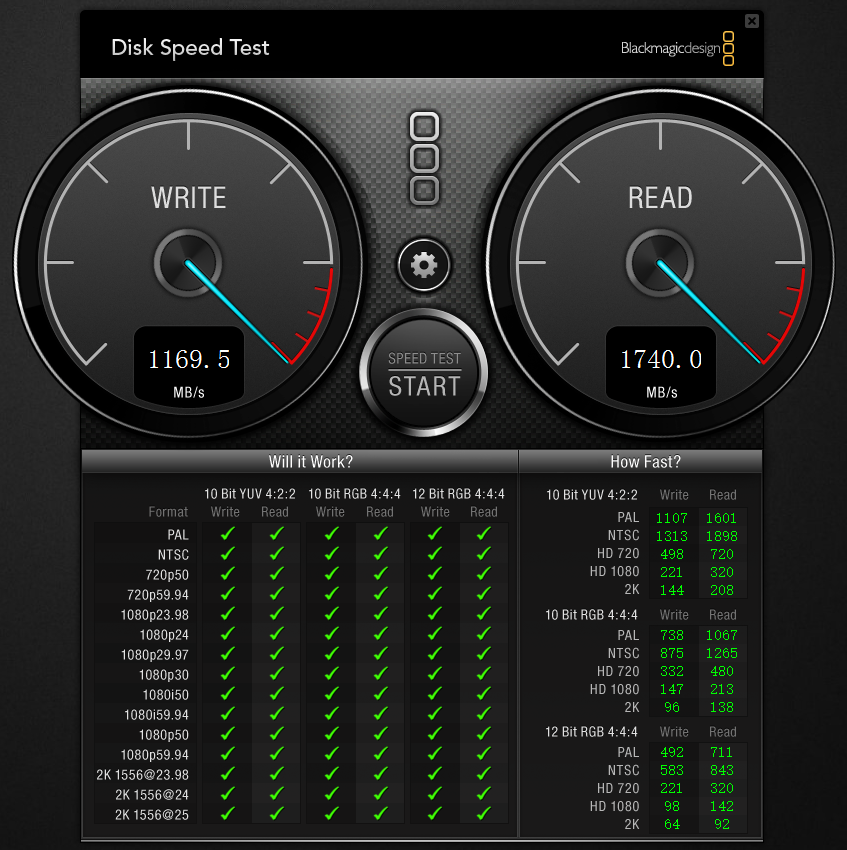Click 12 Bit RGB PAL write value 492
Image resolution: width=847 pixels, height=850 pixels.
pos(672,752)
